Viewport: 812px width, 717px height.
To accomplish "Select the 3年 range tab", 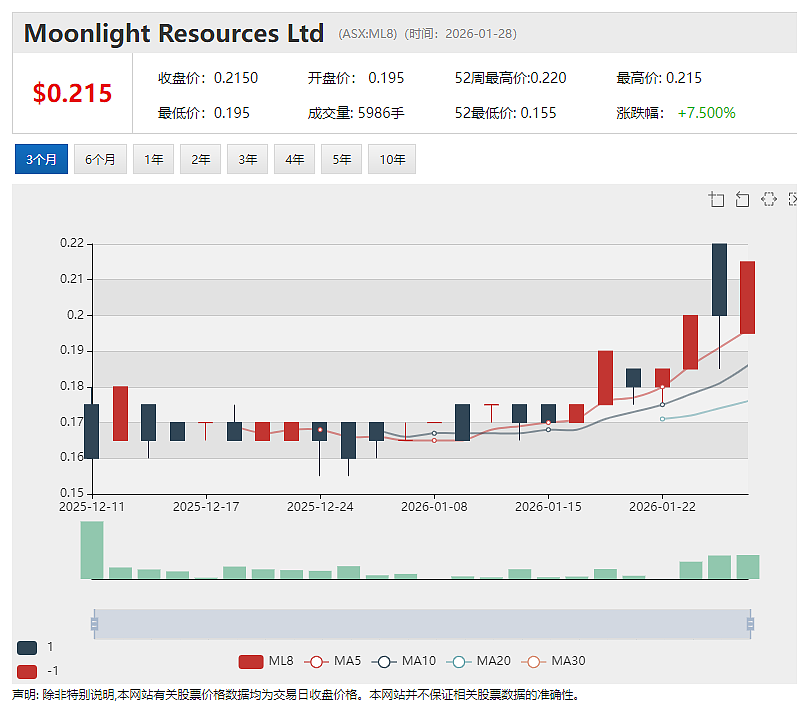I will (x=248, y=159).
